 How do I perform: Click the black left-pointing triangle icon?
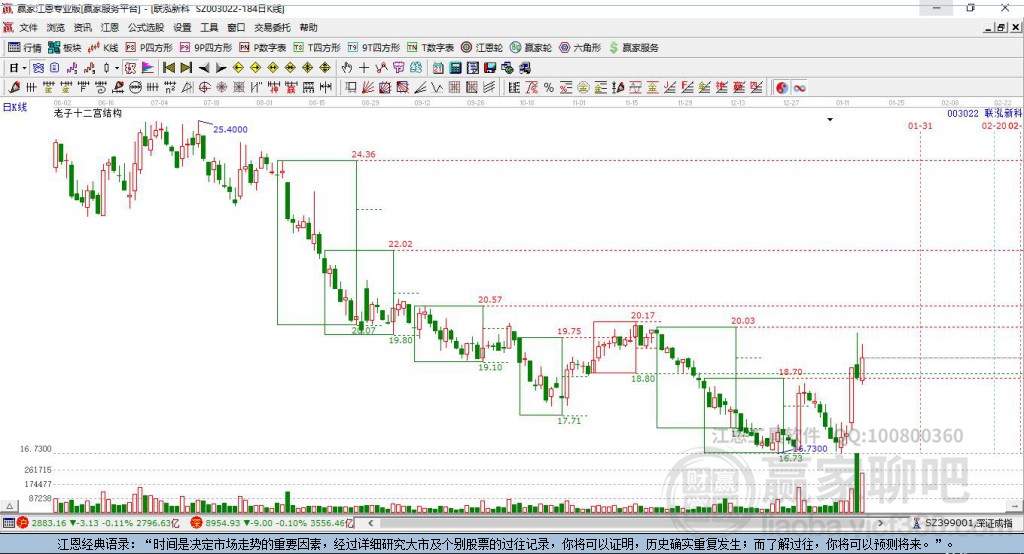point(204,68)
